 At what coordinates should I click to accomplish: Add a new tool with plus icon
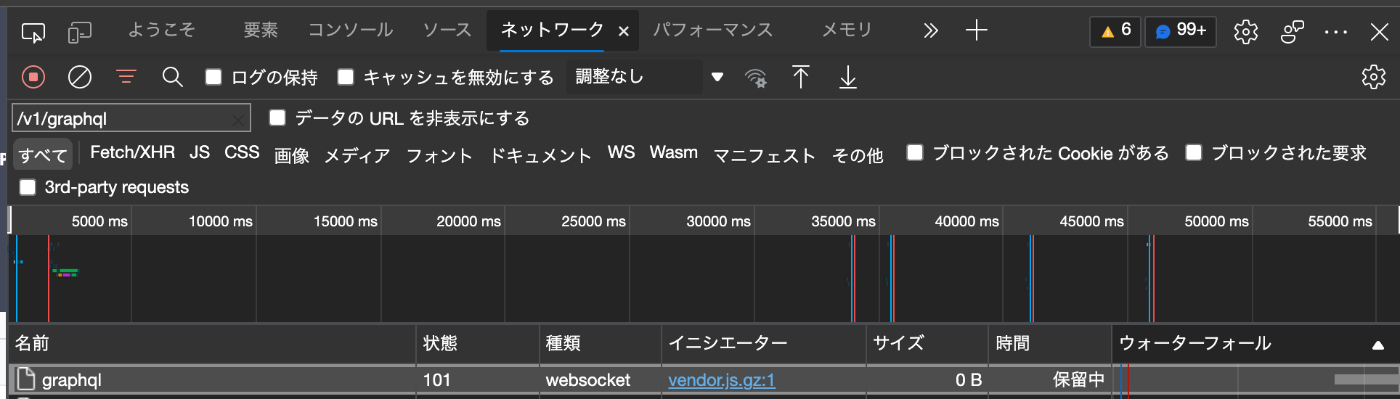(976, 31)
